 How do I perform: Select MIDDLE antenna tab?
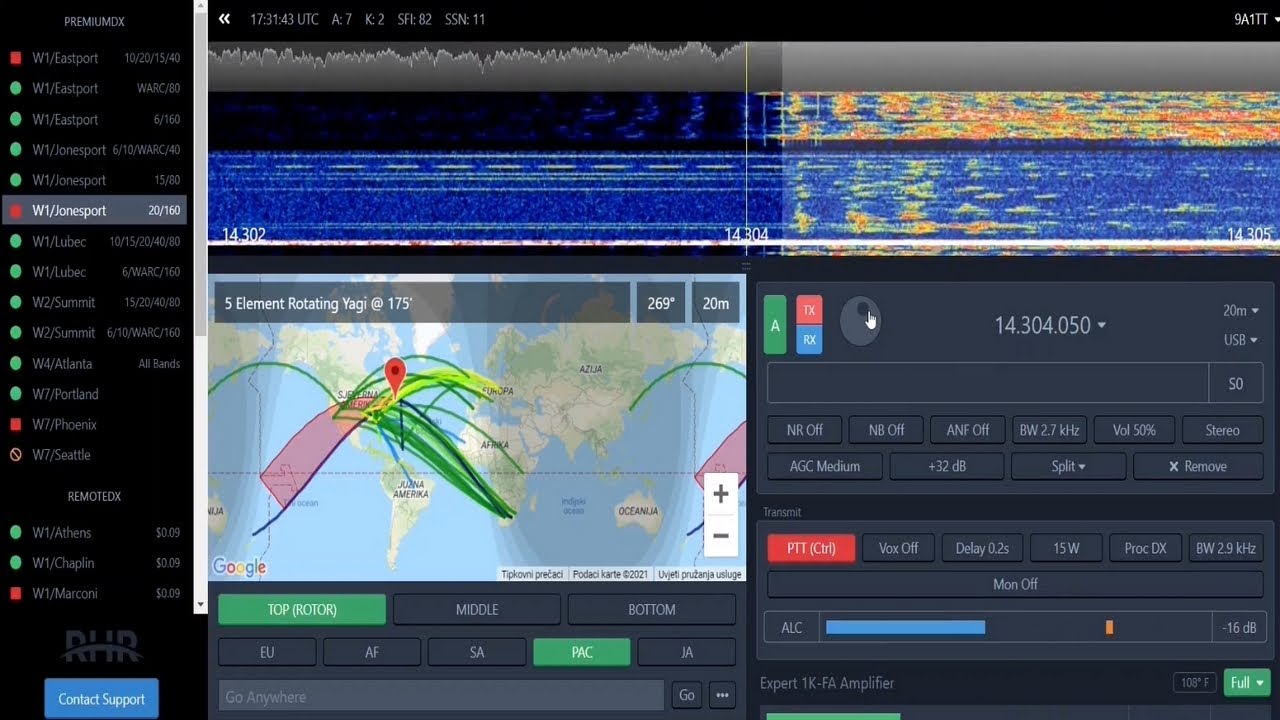click(x=476, y=610)
